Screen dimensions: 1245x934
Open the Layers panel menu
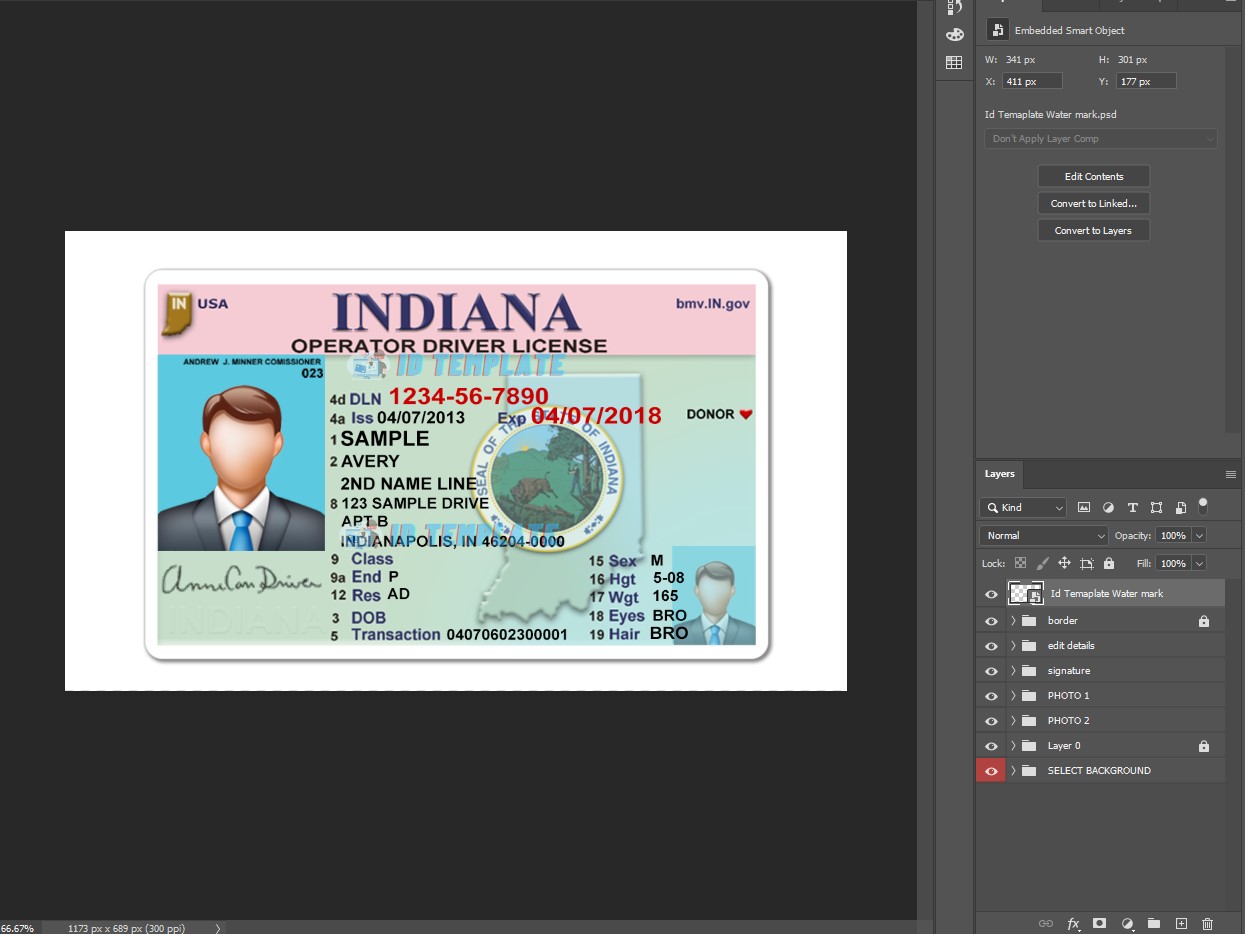pyautogui.click(x=1231, y=474)
